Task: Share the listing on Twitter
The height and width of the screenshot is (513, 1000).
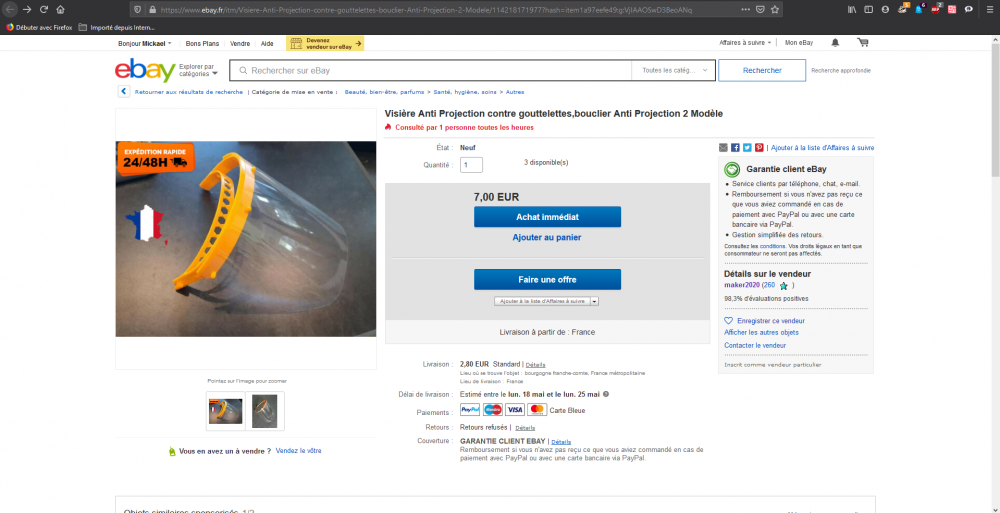Action: [x=747, y=147]
